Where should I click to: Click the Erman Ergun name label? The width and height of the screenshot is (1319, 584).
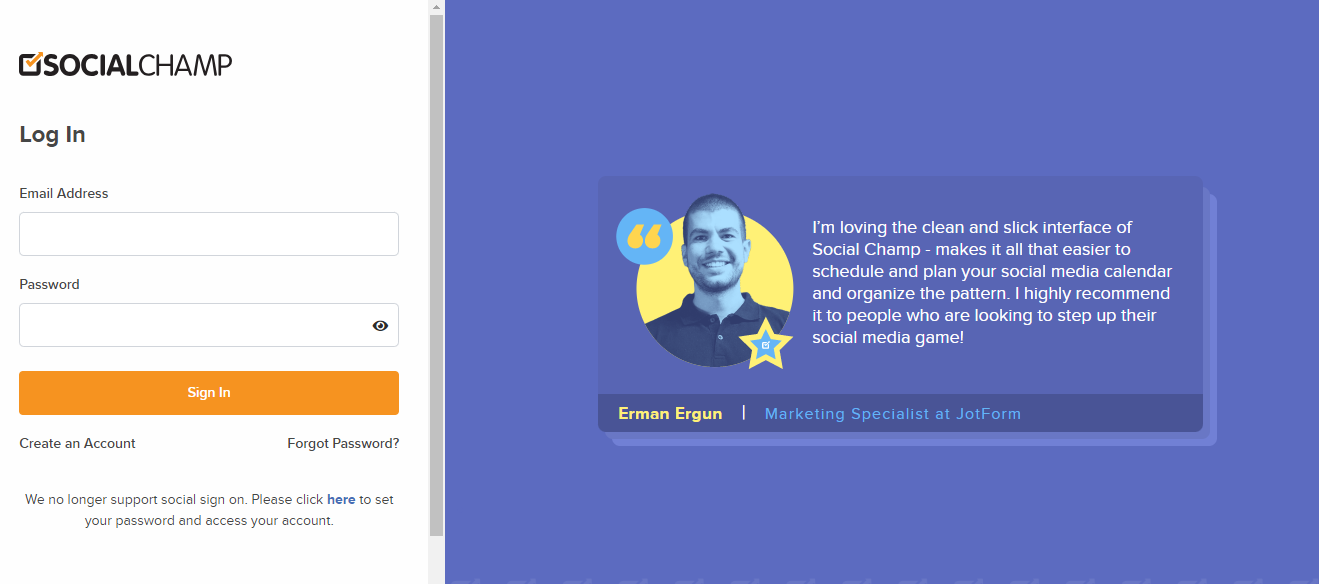(x=670, y=413)
